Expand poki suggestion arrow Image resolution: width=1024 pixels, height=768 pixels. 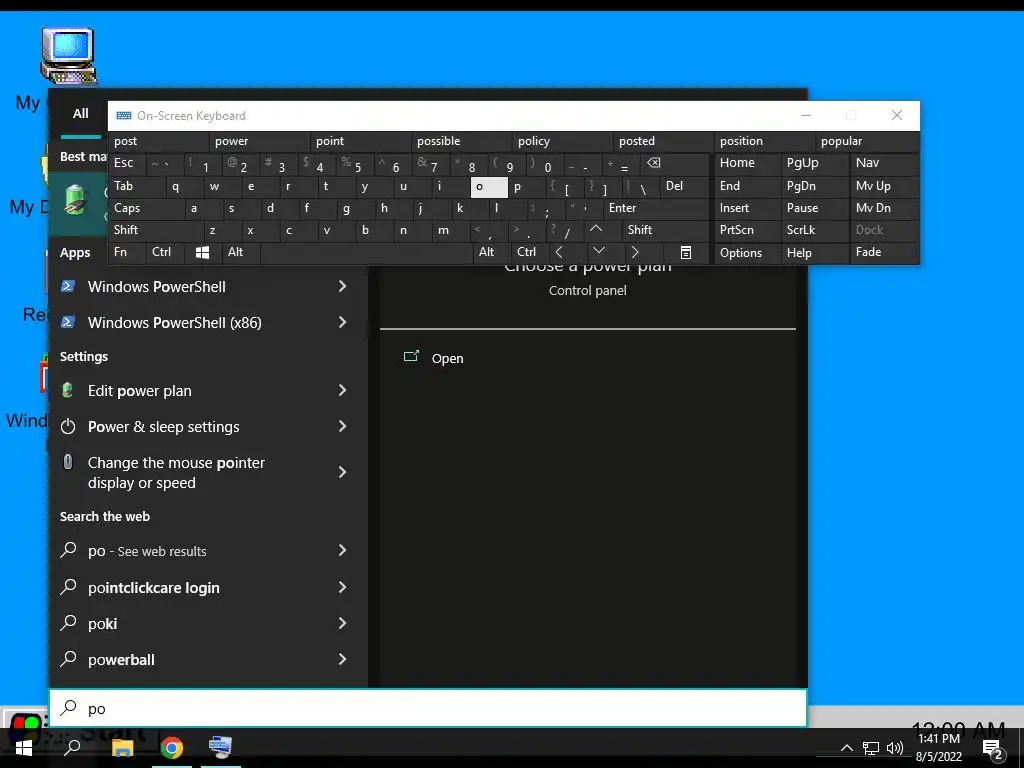342,624
